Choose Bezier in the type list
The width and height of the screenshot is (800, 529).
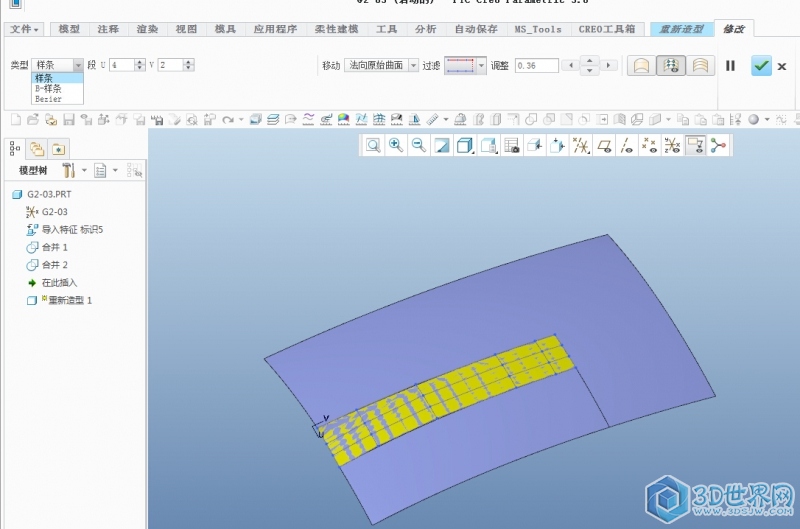57,99
